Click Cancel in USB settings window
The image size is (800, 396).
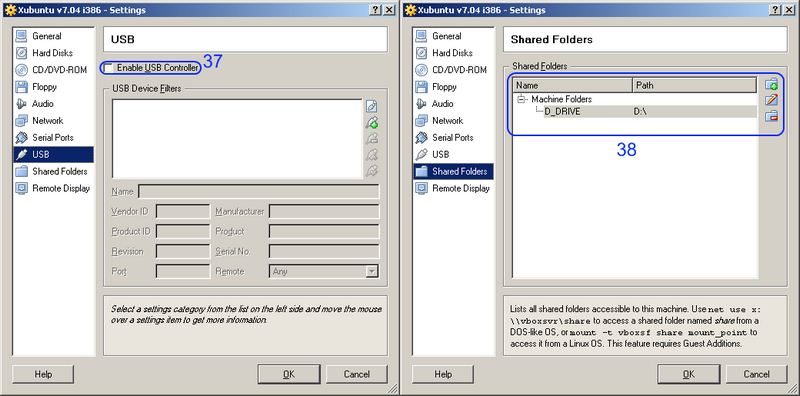357,374
